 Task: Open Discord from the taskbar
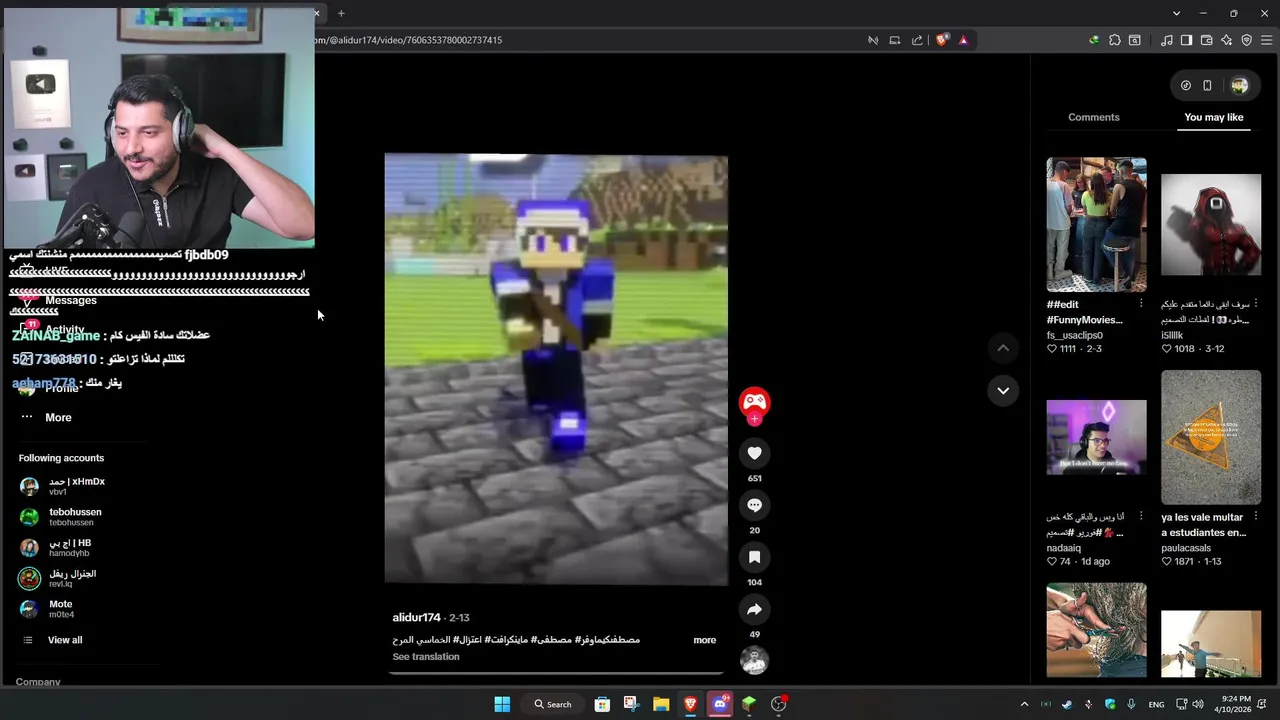(x=719, y=704)
